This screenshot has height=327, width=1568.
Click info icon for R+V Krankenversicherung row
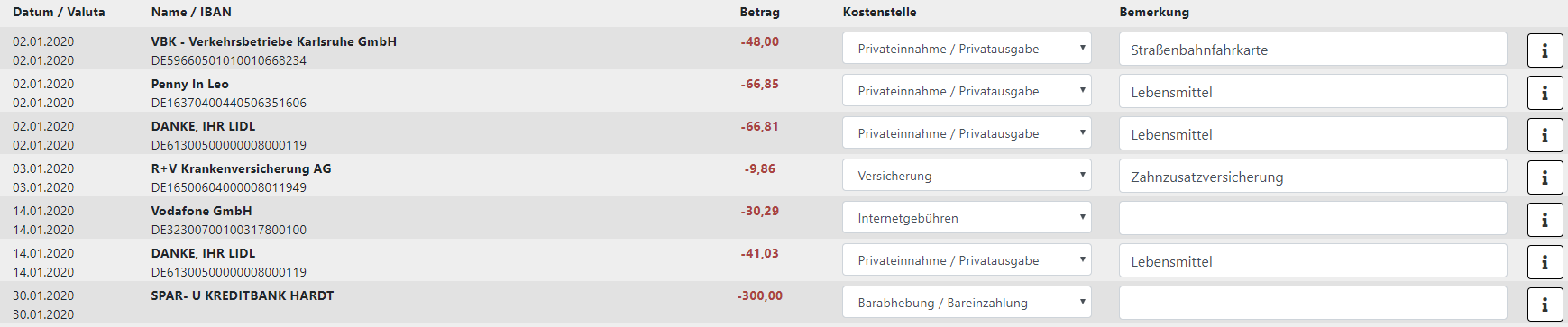[x=1545, y=177]
